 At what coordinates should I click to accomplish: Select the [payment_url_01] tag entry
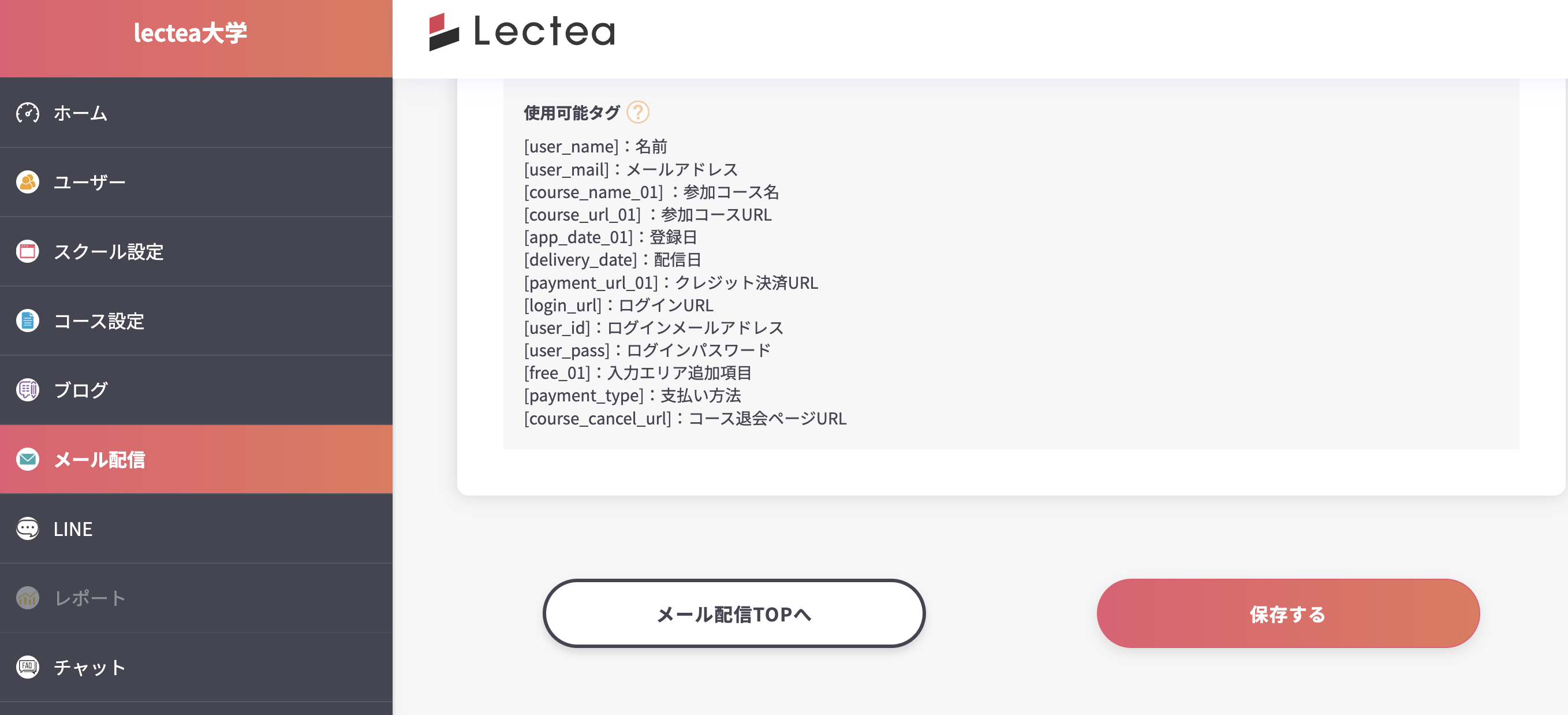point(670,282)
